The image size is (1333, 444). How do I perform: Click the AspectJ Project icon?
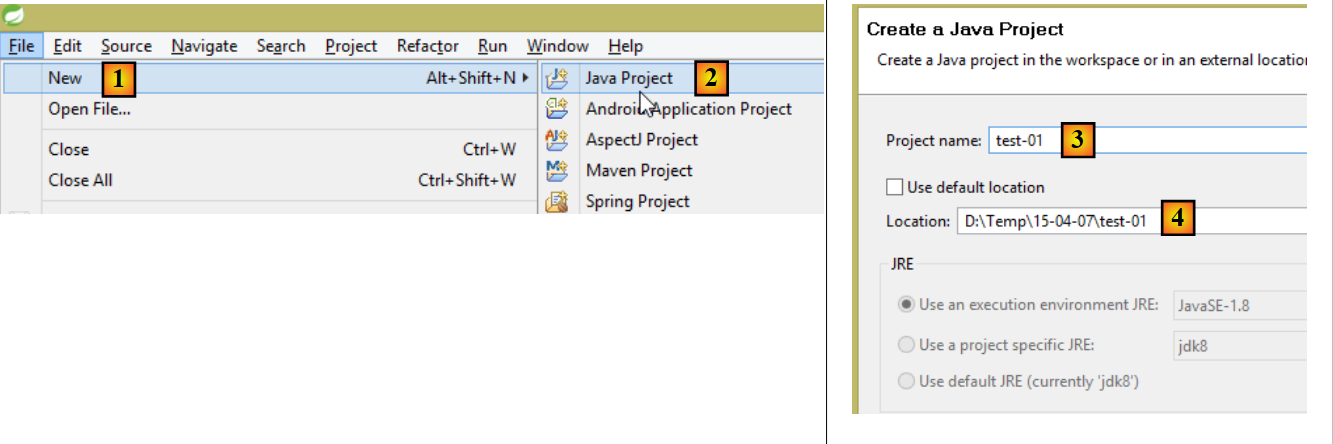point(556,140)
